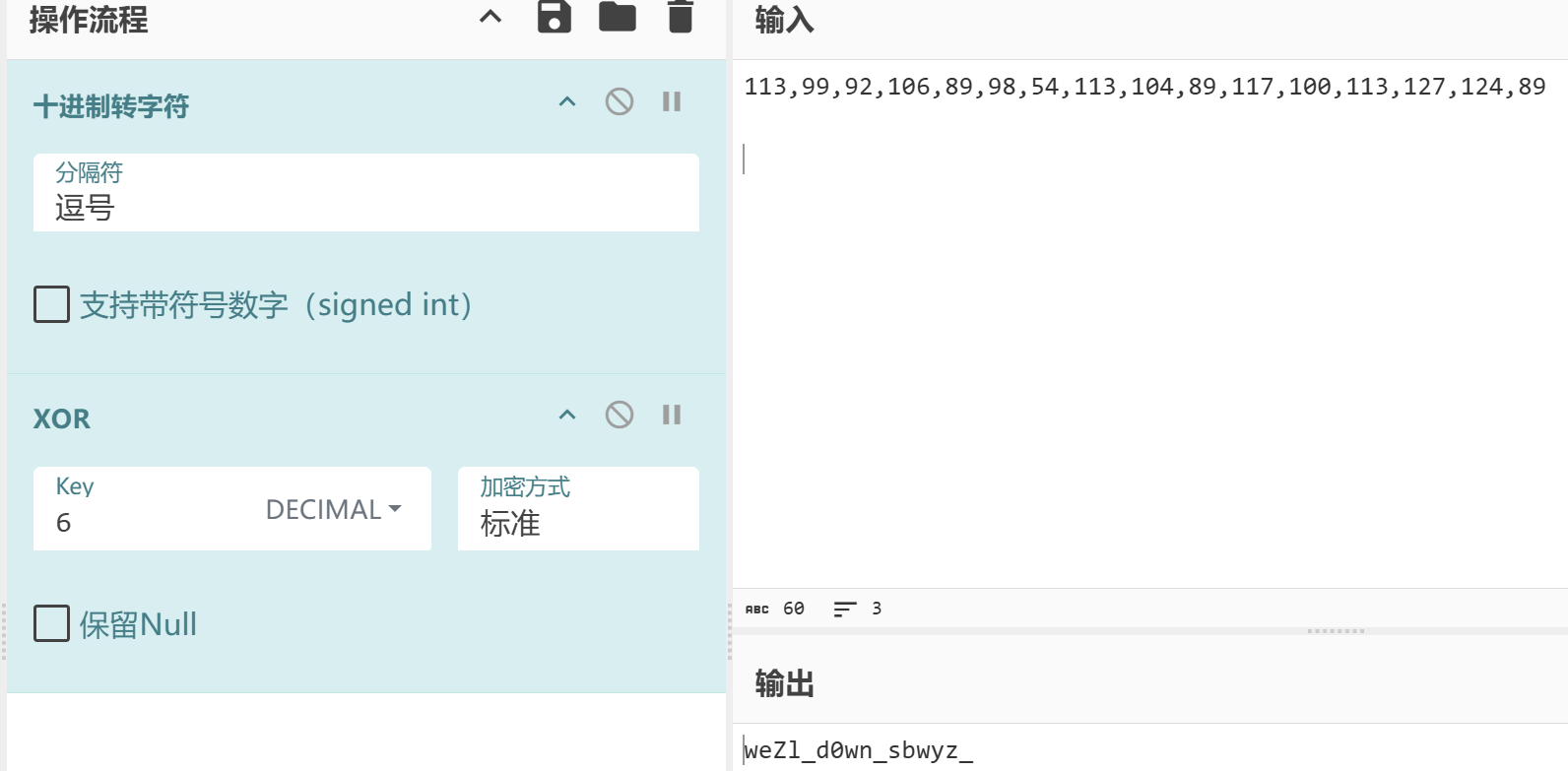Click the XOR Key input field

point(148,522)
